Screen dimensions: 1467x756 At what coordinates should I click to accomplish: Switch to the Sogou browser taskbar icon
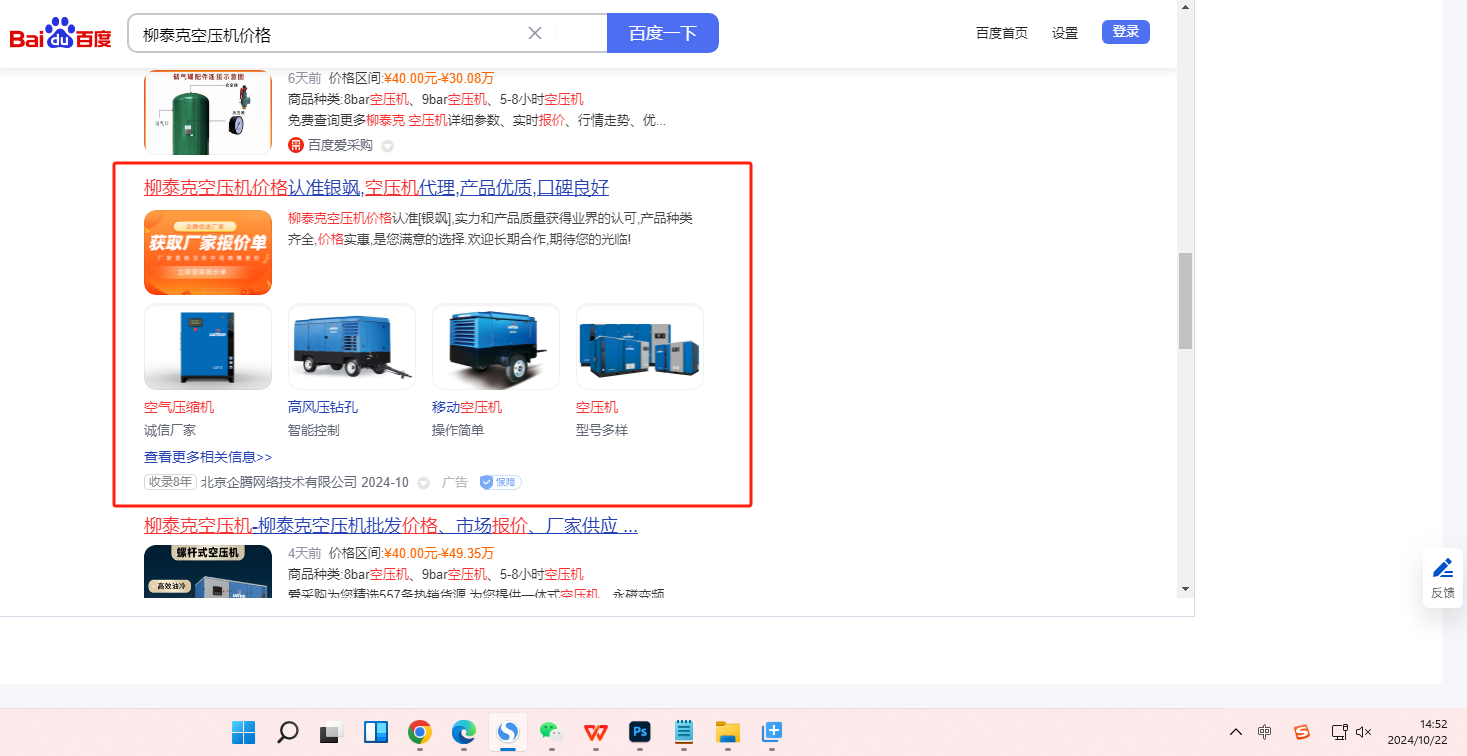coord(507,732)
